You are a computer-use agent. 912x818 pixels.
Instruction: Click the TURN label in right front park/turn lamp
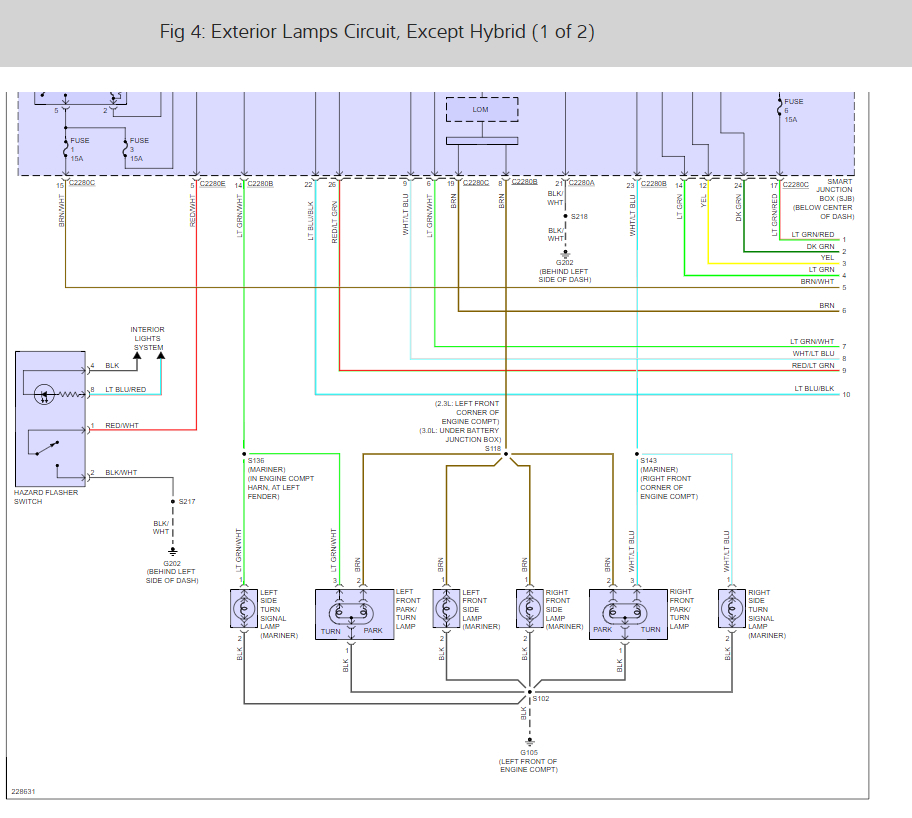click(650, 629)
